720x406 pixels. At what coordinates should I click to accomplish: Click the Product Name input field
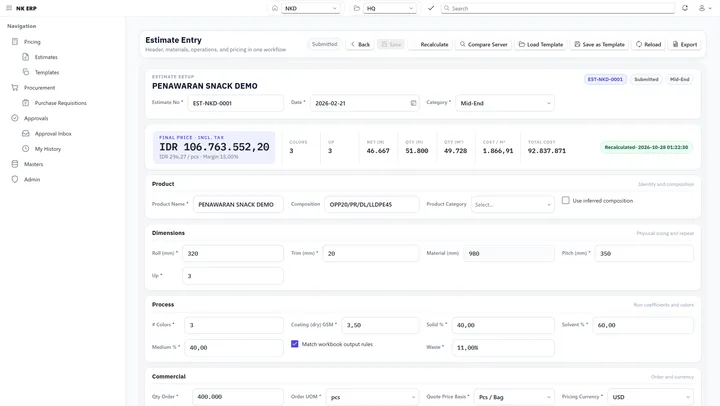pyautogui.click(x=238, y=204)
